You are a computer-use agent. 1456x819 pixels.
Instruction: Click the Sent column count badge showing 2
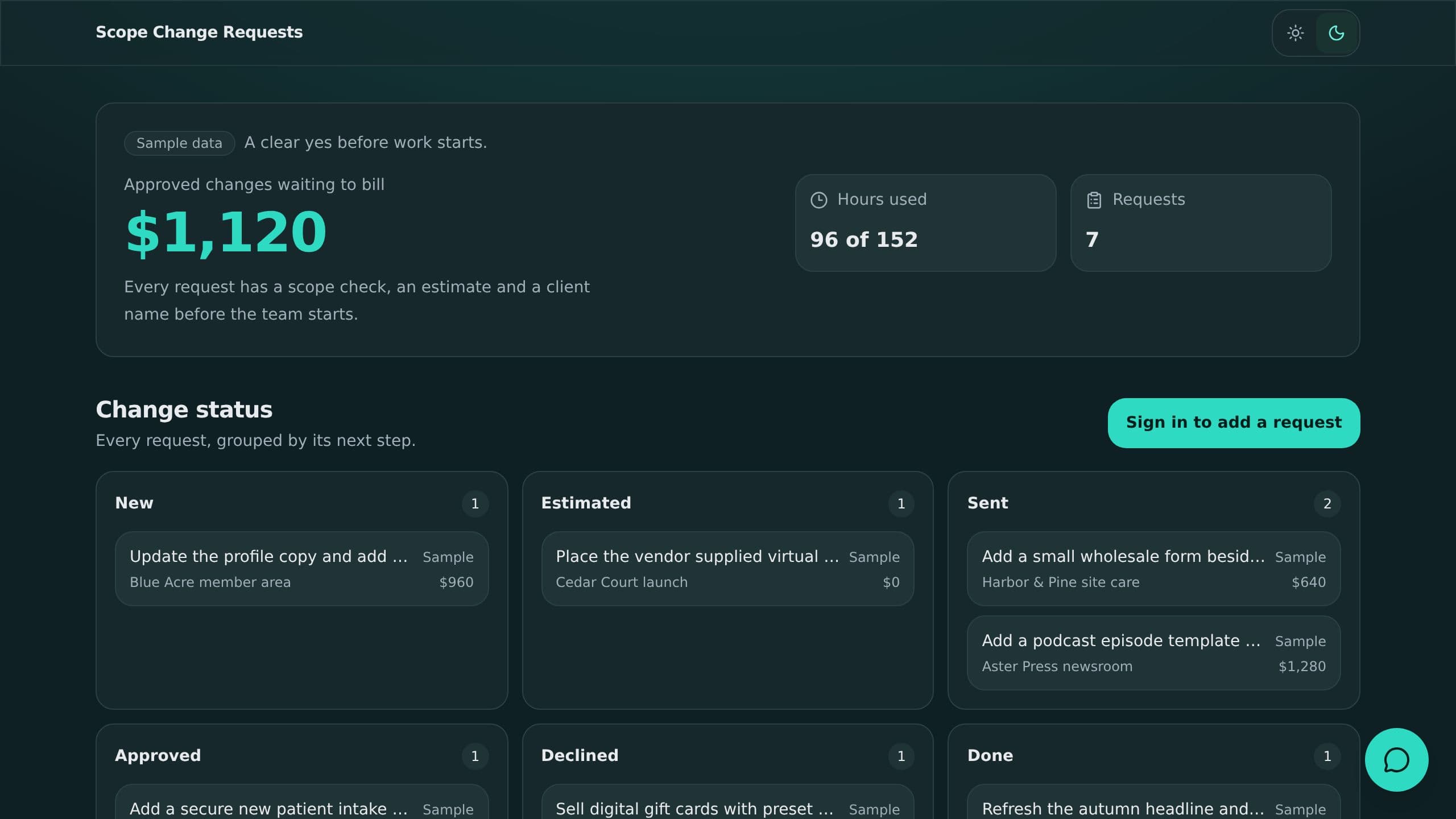tap(1327, 503)
